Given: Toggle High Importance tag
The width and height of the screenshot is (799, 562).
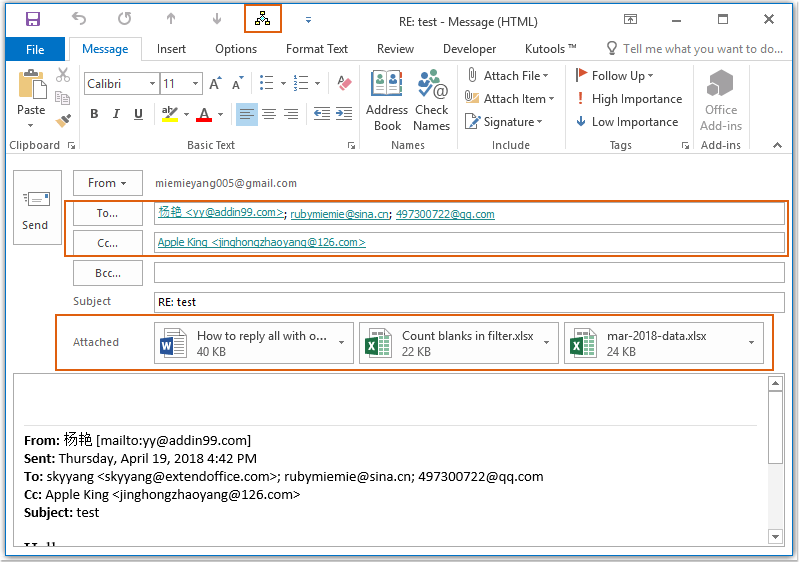Looking at the screenshot, I should [629, 98].
